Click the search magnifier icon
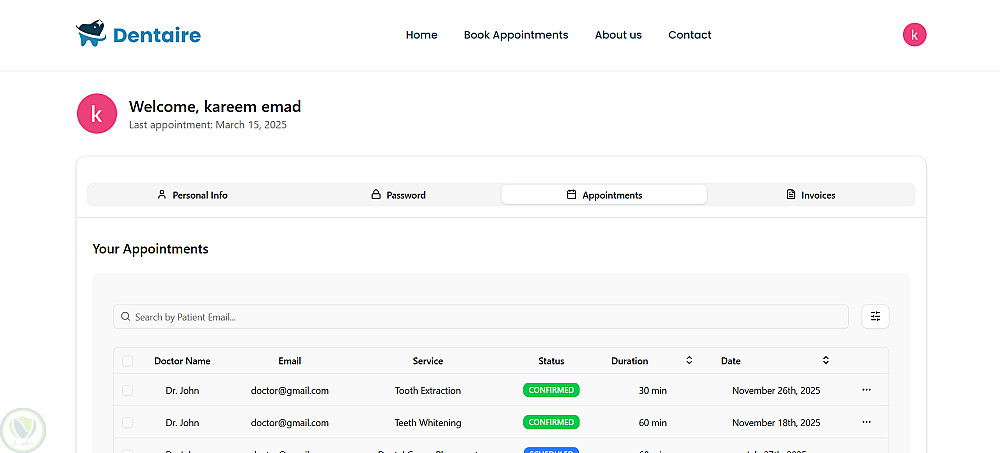 125,317
